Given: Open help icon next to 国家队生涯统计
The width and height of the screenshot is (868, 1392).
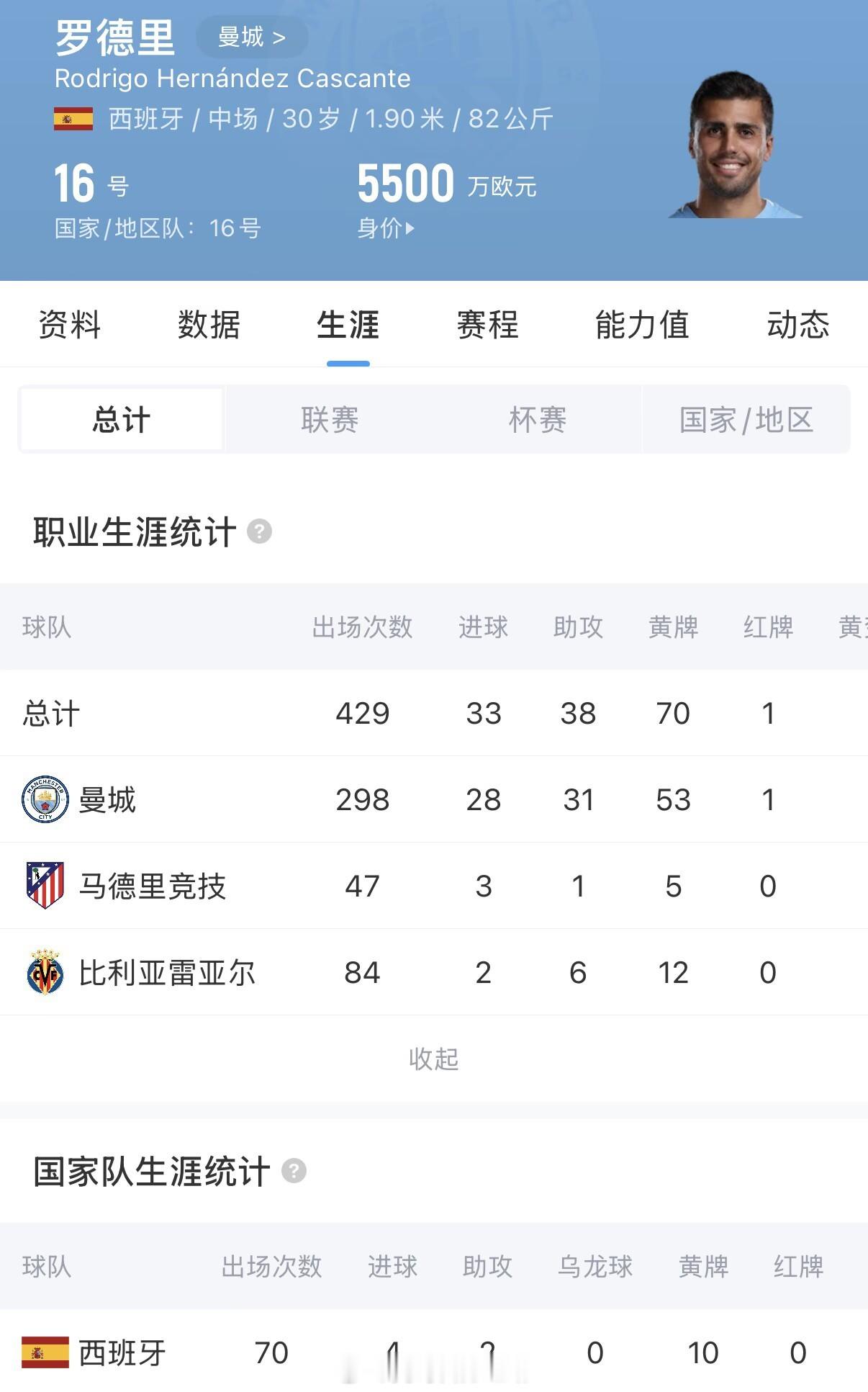Looking at the screenshot, I should click(294, 1171).
